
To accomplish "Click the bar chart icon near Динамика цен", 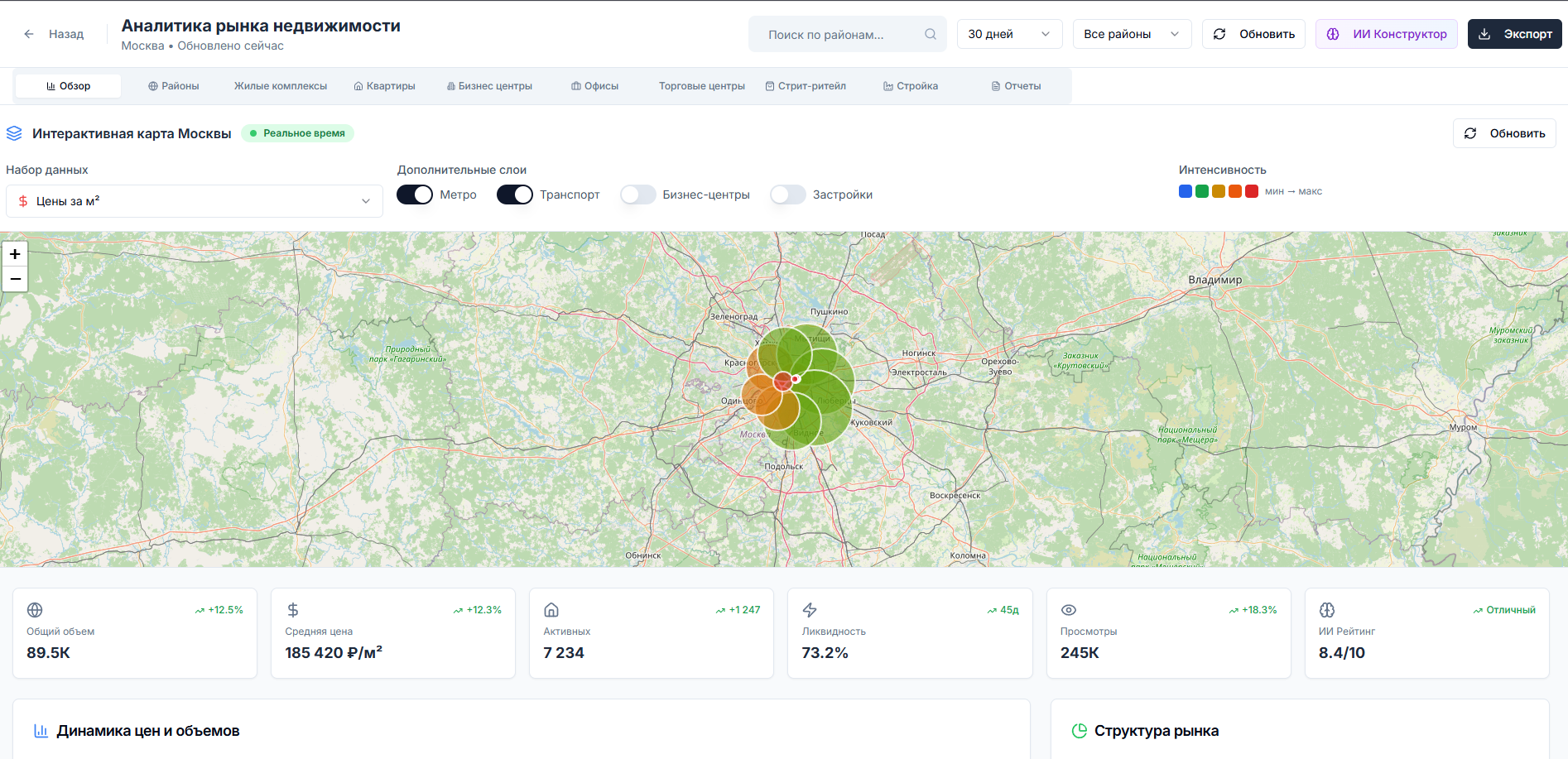I will 41,731.
